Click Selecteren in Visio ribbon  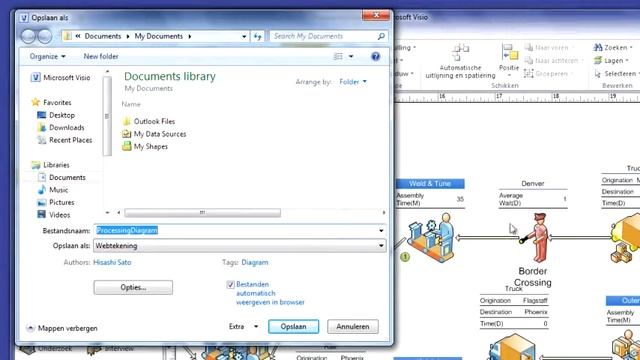(616, 73)
